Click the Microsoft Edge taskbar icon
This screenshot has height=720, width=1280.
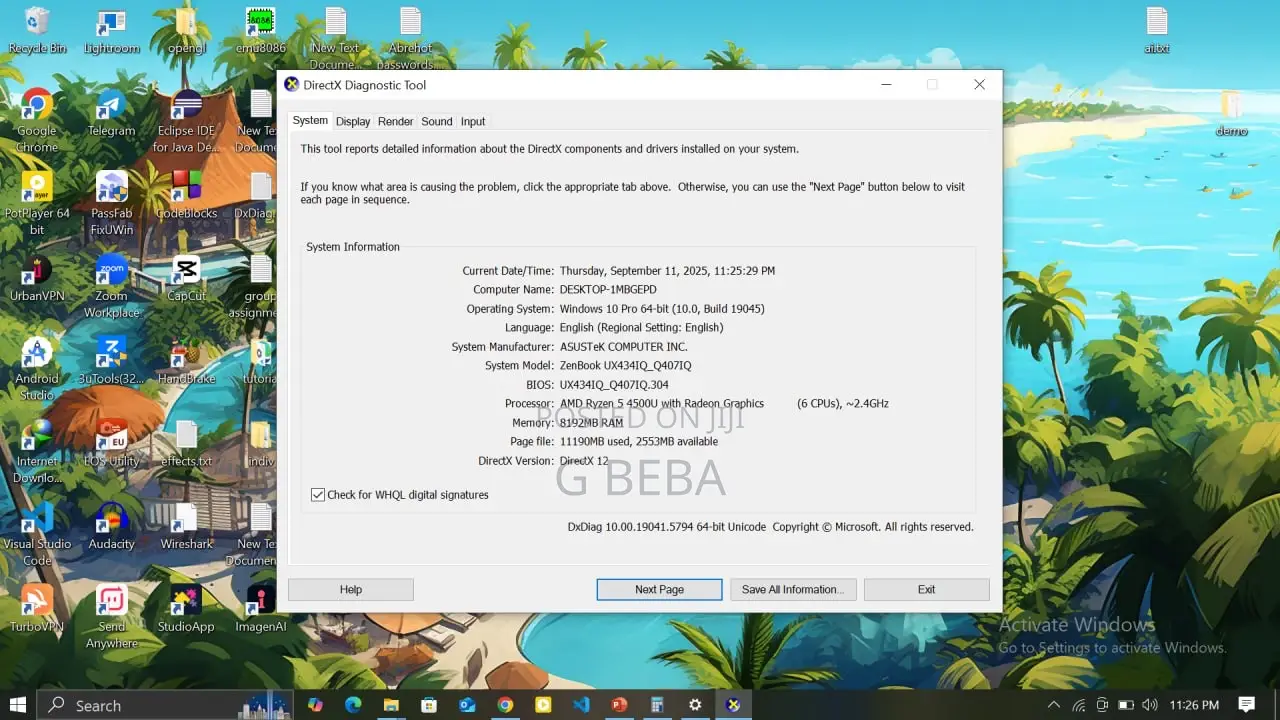(x=353, y=705)
